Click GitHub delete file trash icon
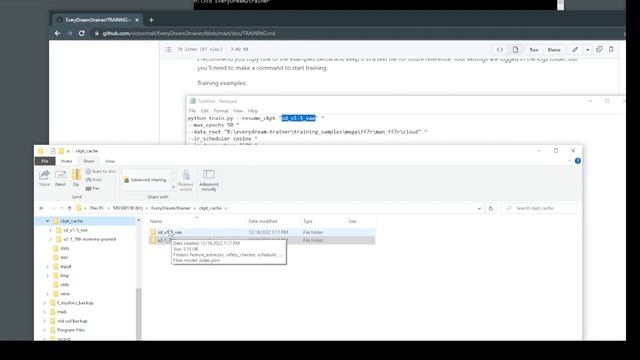Screen dimensions: 640x360 [x=611, y=49]
